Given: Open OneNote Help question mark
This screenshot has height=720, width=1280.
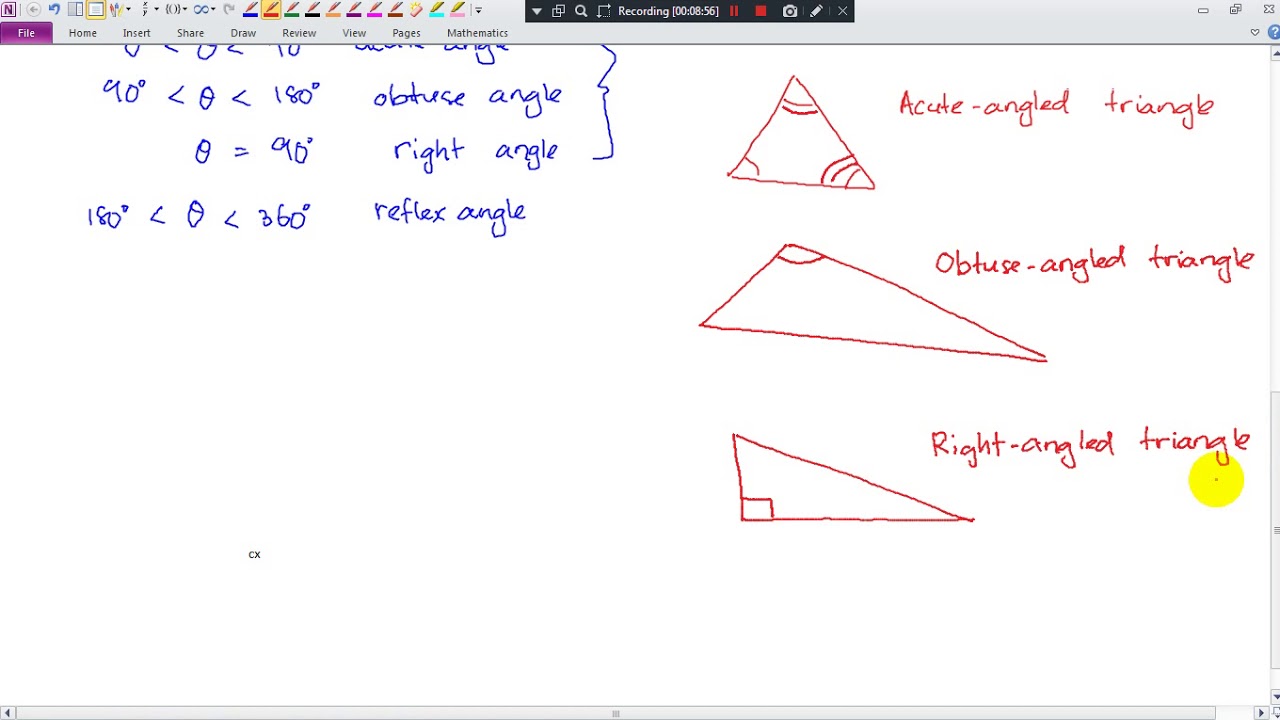Looking at the screenshot, I should click(x=1273, y=33).
